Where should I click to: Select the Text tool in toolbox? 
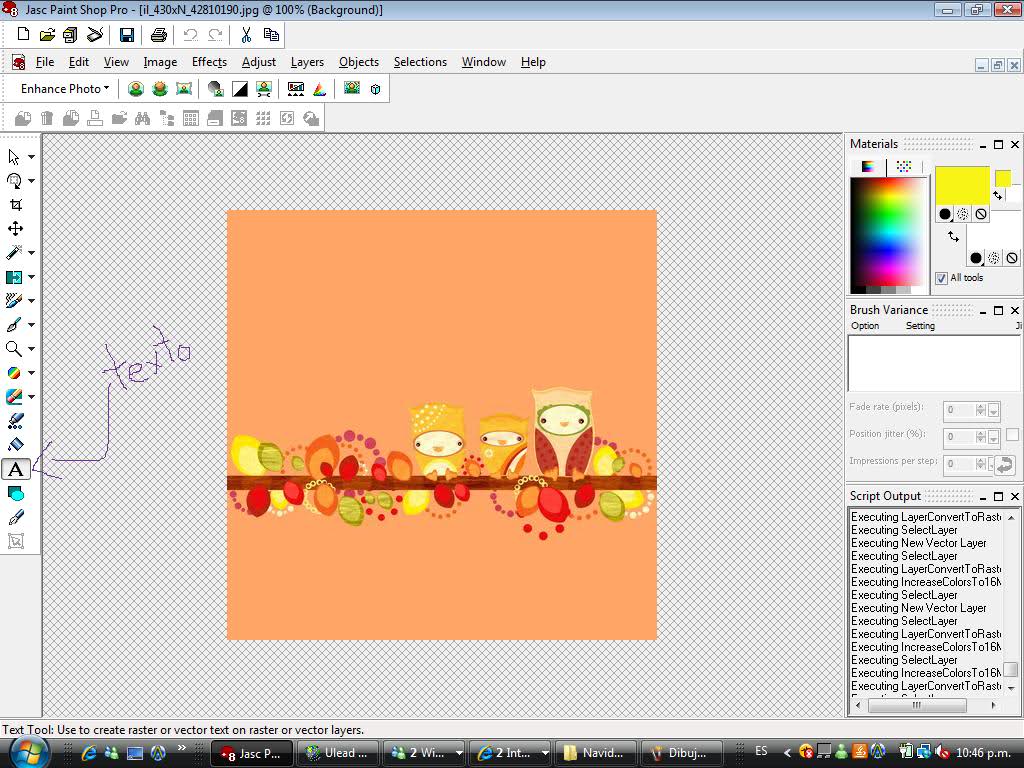click(15, 469)
